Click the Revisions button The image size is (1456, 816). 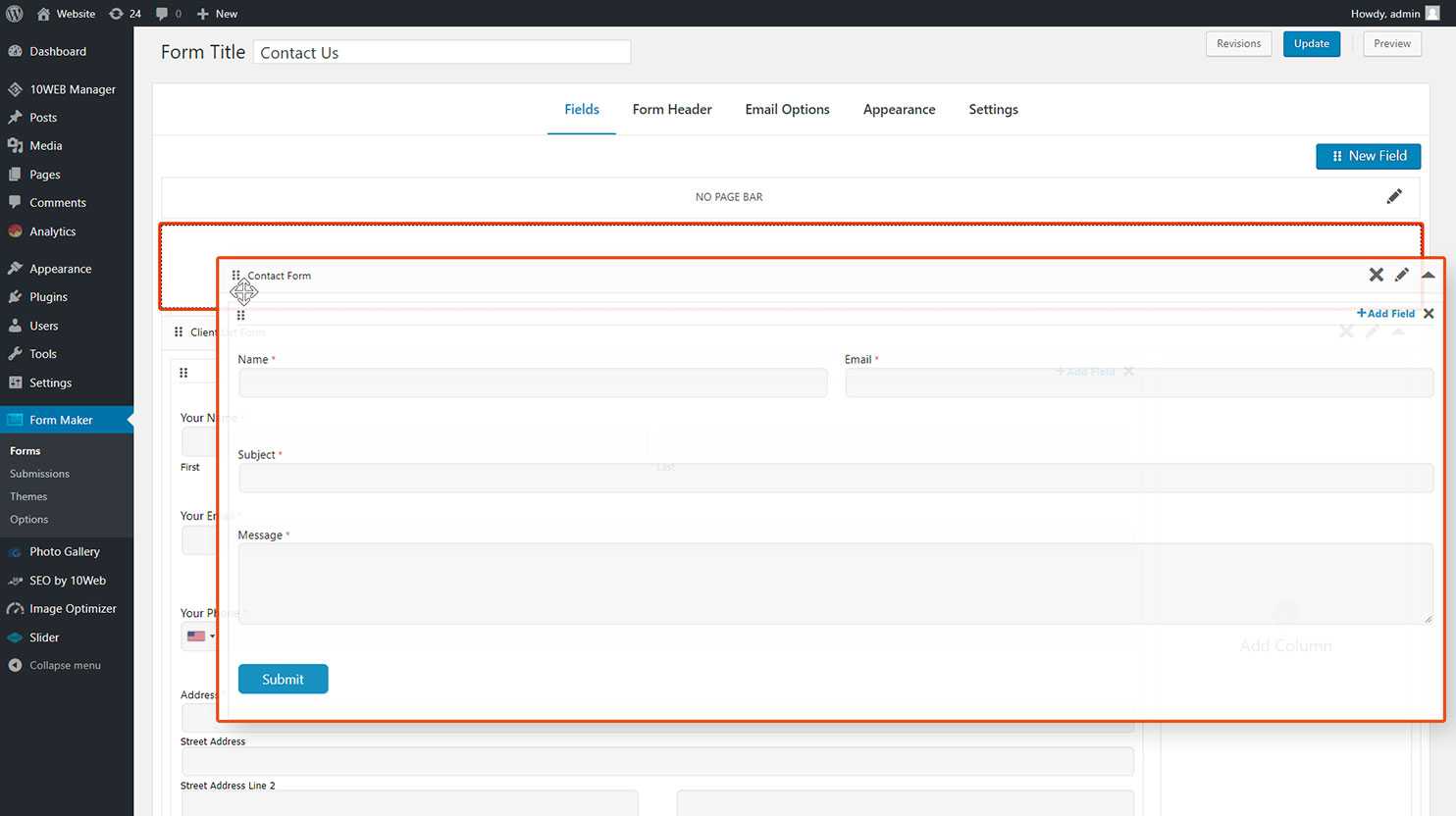(1238, 44)
